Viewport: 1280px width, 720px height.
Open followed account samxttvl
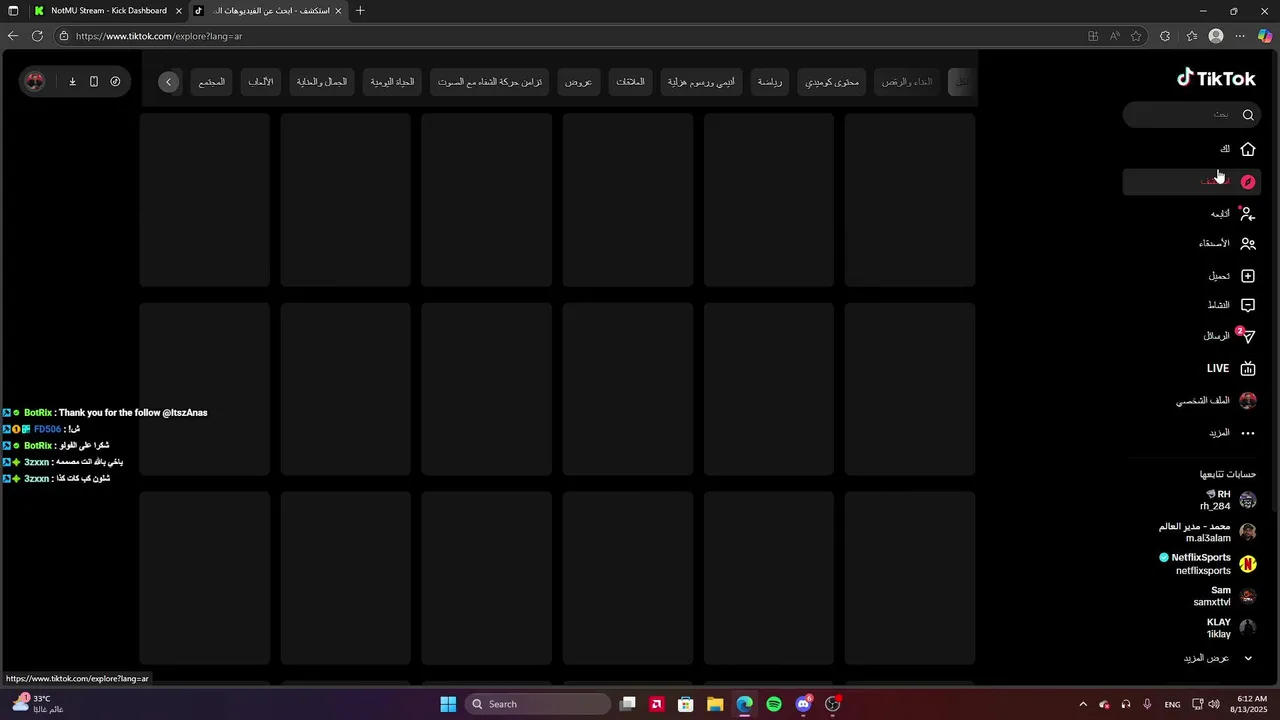tap(1224, 596)
